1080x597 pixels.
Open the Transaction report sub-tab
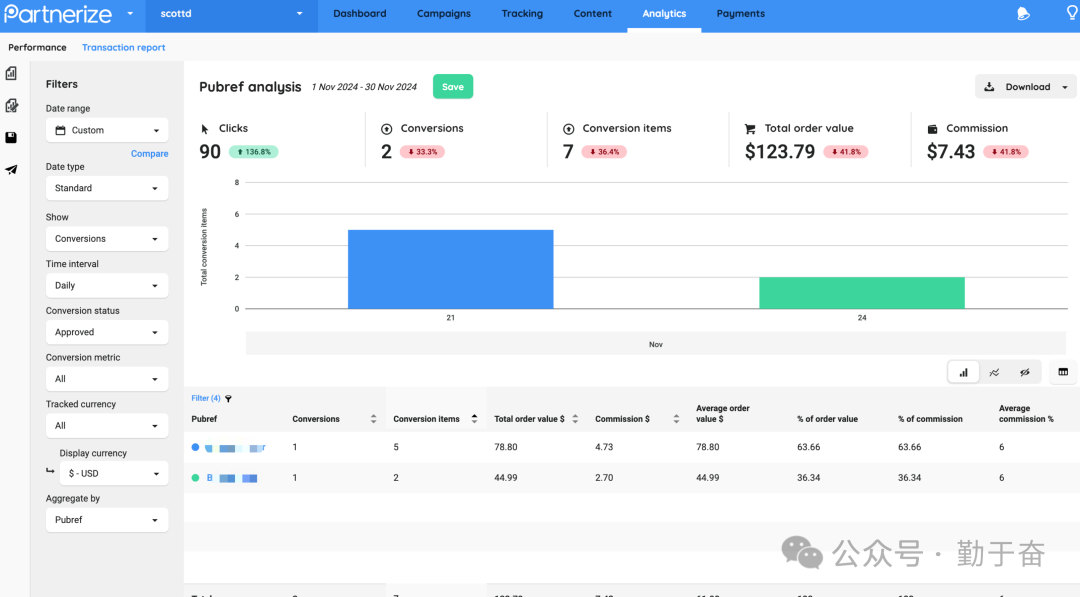tap(124, 48)
